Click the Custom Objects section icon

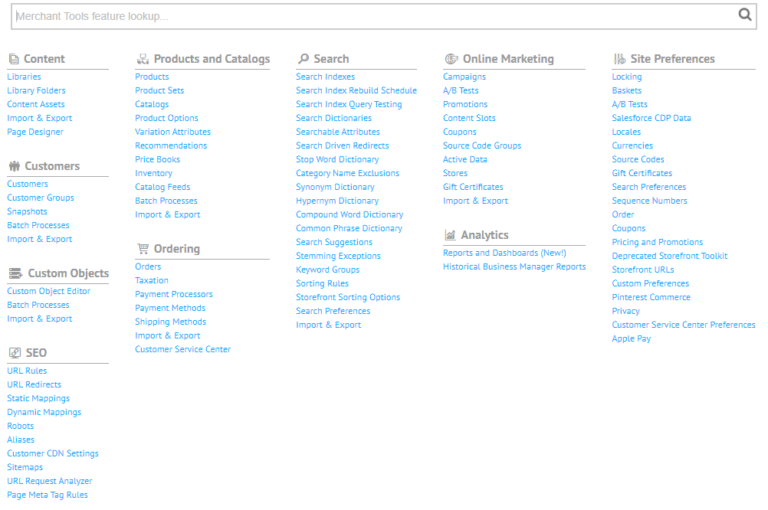(x=14, y=273)
